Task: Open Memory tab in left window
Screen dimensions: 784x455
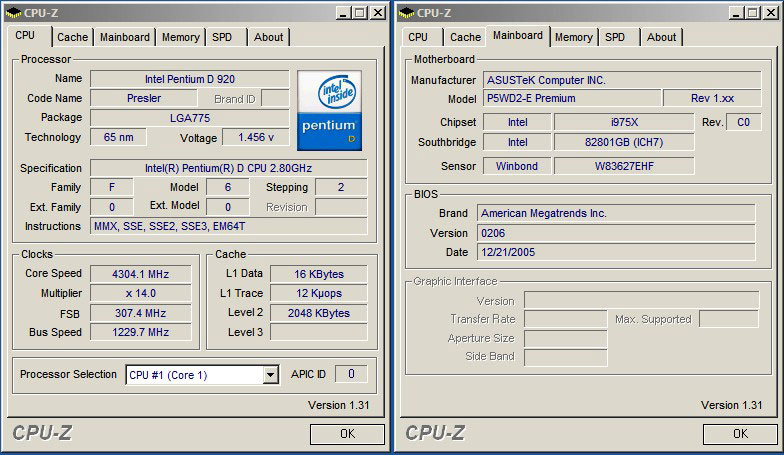Action: [180, 37]
